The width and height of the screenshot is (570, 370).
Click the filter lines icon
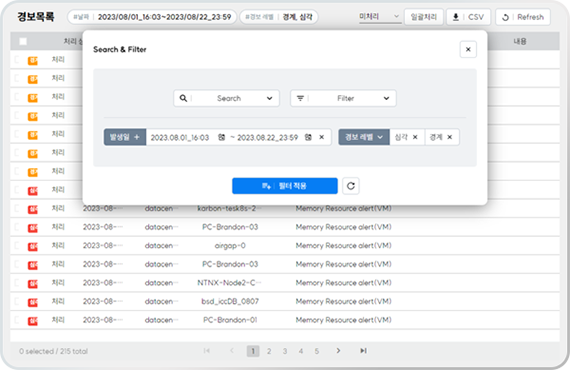(300, 98)
